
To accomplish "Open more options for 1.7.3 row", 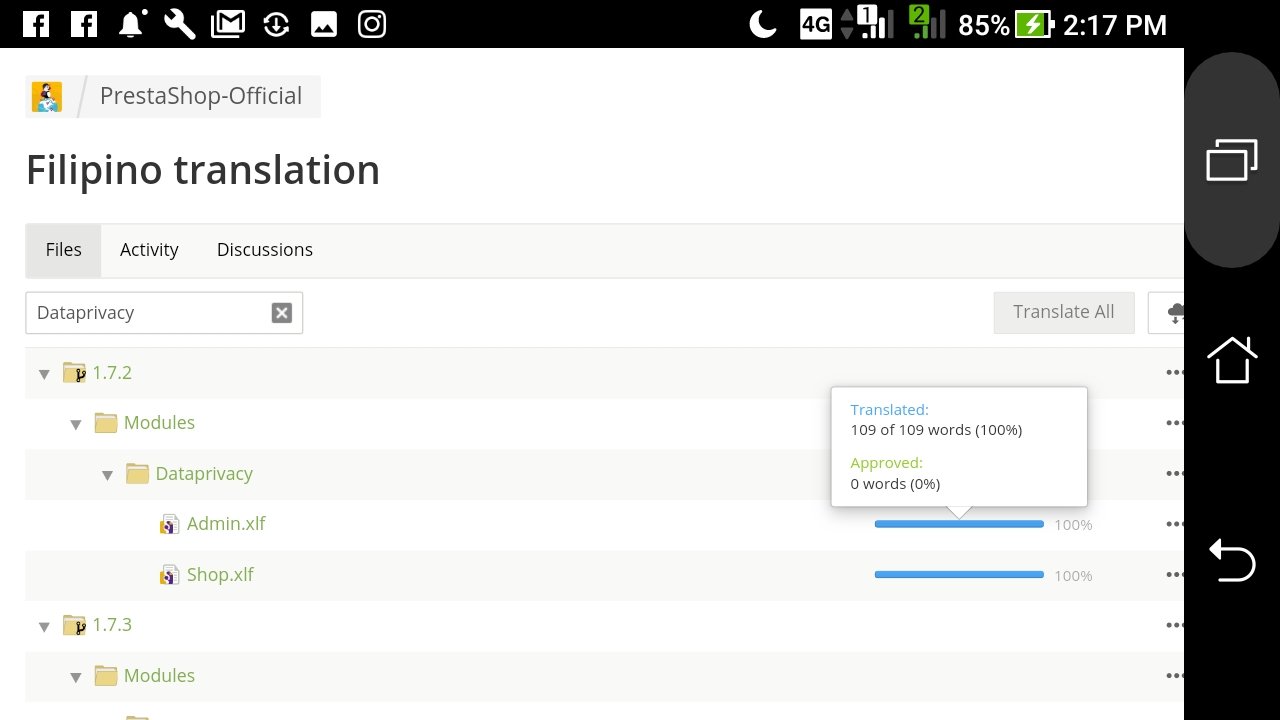I will [1174, 625].
